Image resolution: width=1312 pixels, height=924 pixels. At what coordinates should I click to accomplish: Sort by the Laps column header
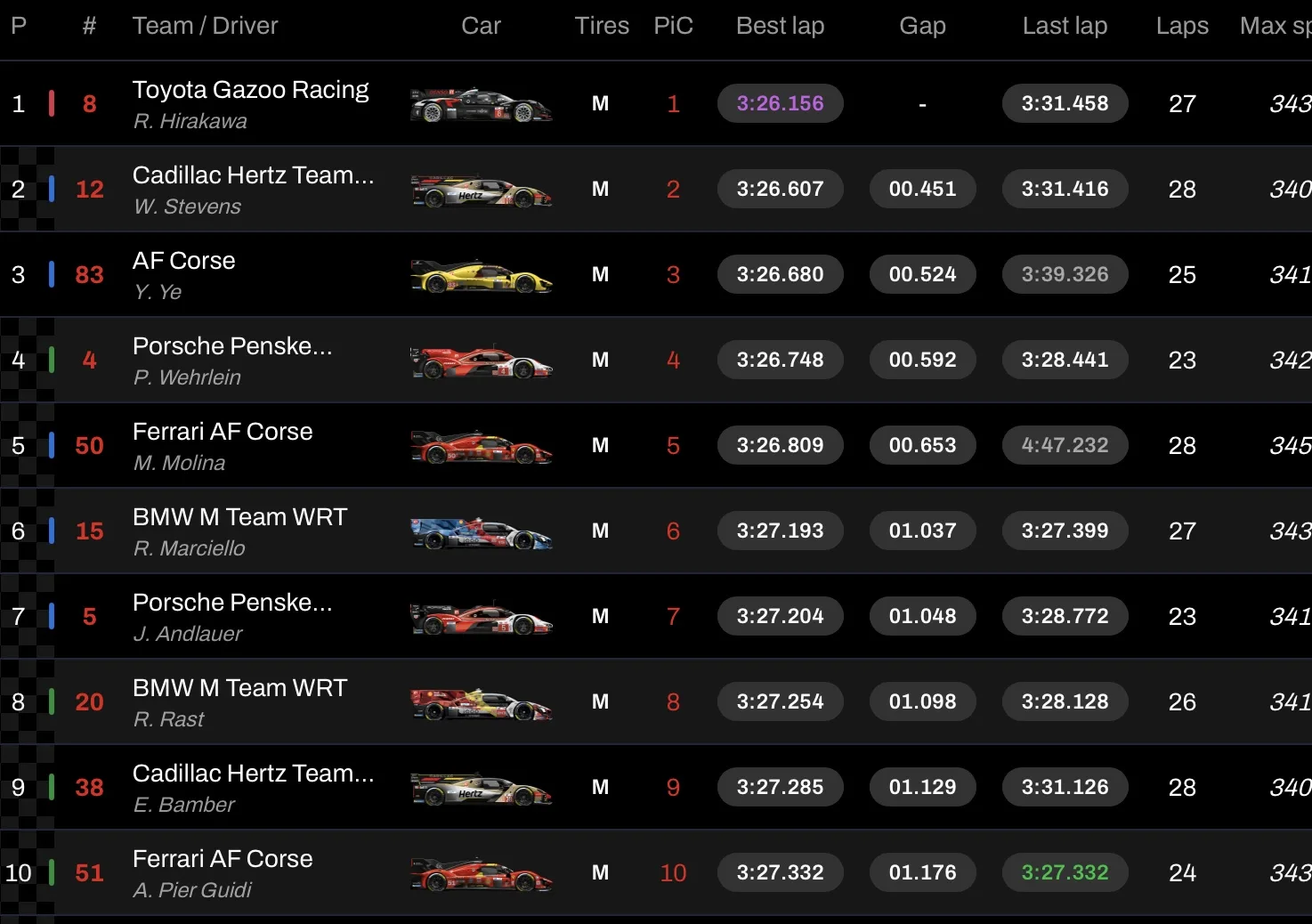point(1182,26)
